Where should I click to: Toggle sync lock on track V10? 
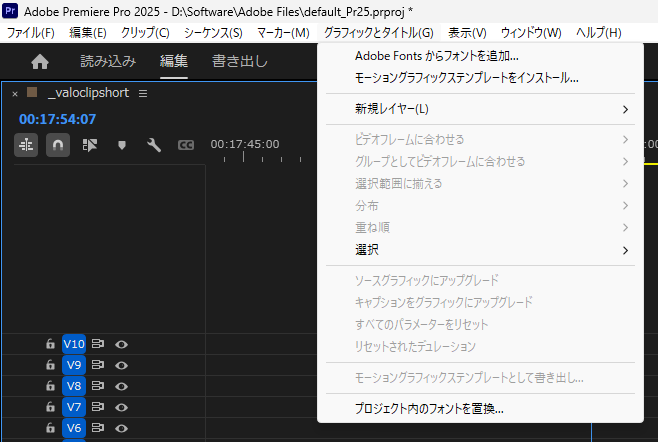click(x=98, y=344)
